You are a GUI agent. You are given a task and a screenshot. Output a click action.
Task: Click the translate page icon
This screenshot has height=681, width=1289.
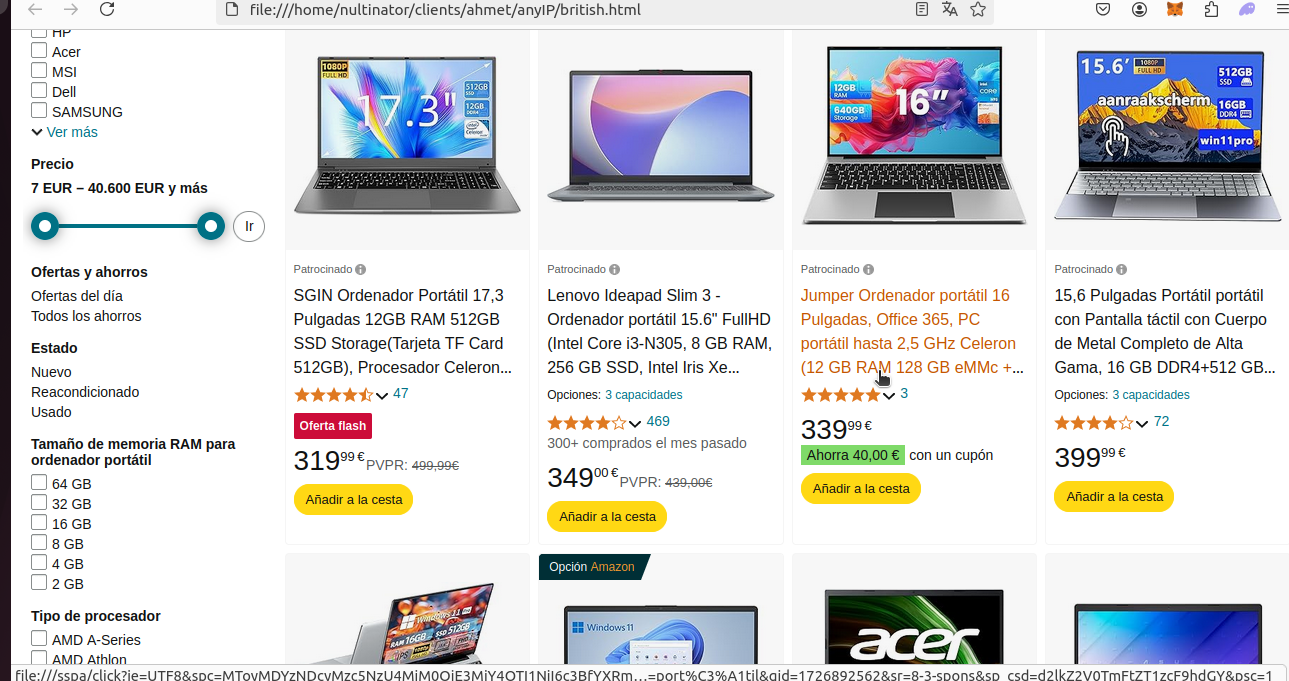point(950,10)
